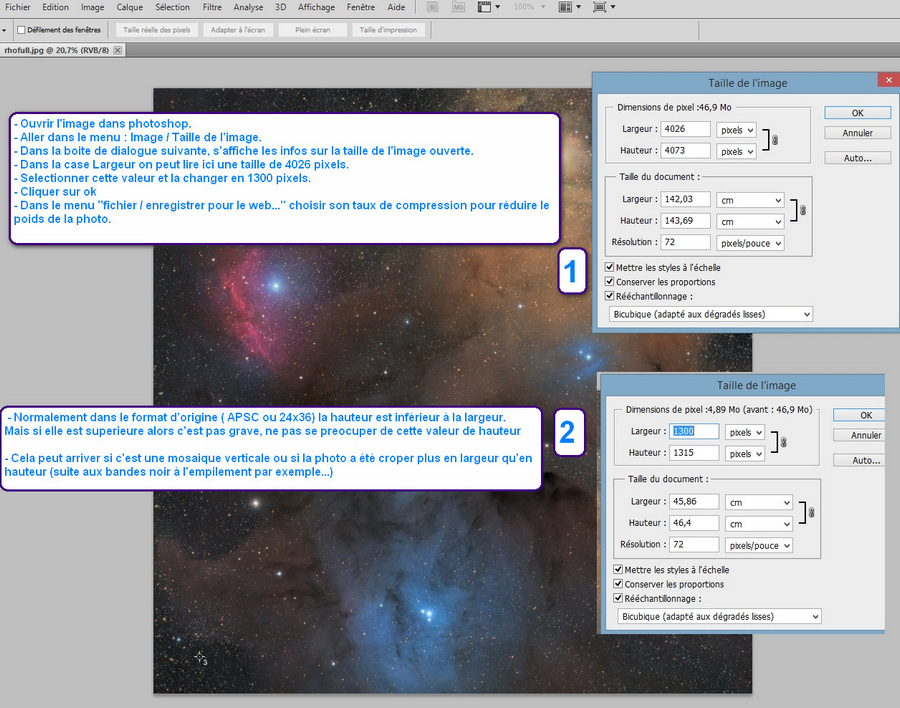Viewport: 900px width, 708px height.
Task: Click Auto... in the 46,9 Mo dialog
Action: [x=858, y=158]
